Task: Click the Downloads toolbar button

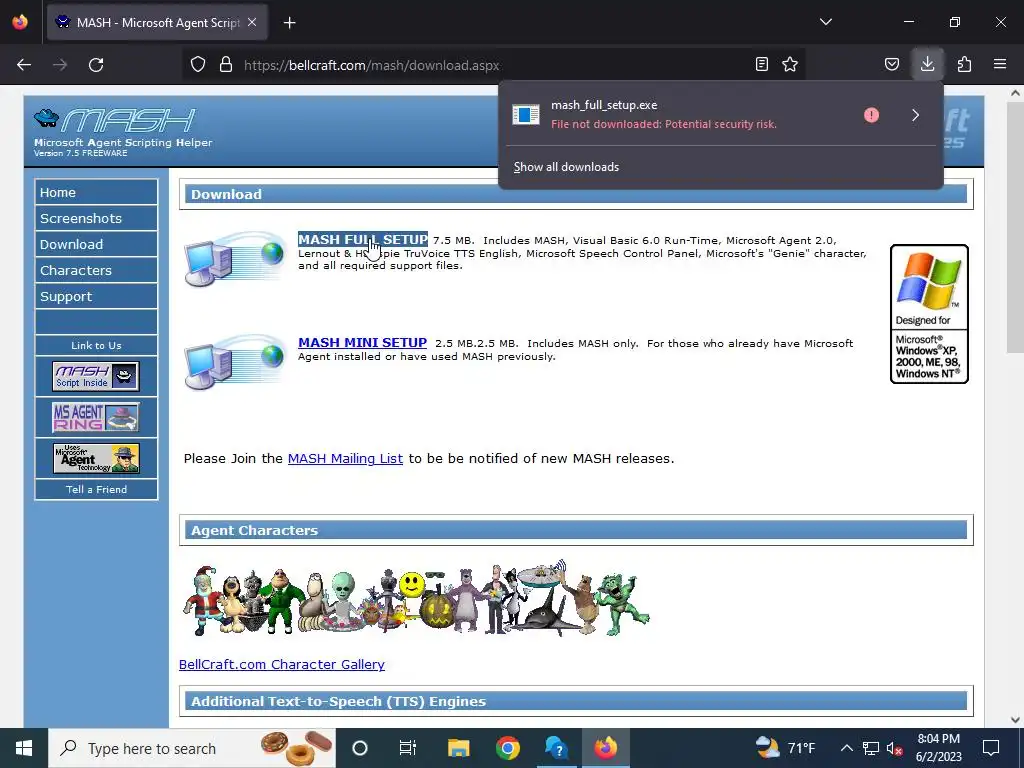Action: tap(927, 64)
